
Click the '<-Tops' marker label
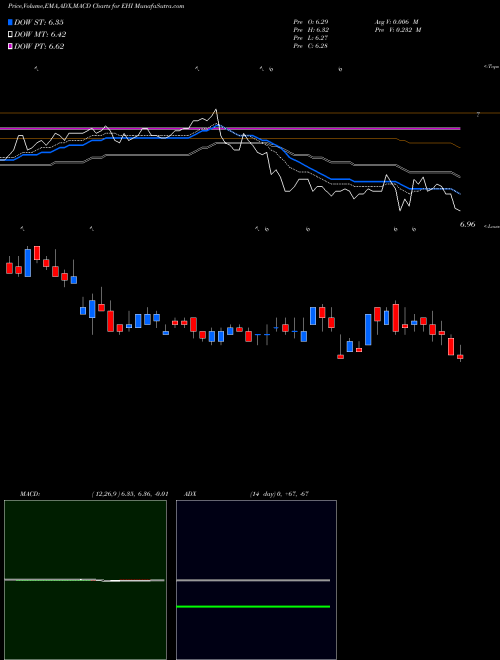tap(492, 67)
